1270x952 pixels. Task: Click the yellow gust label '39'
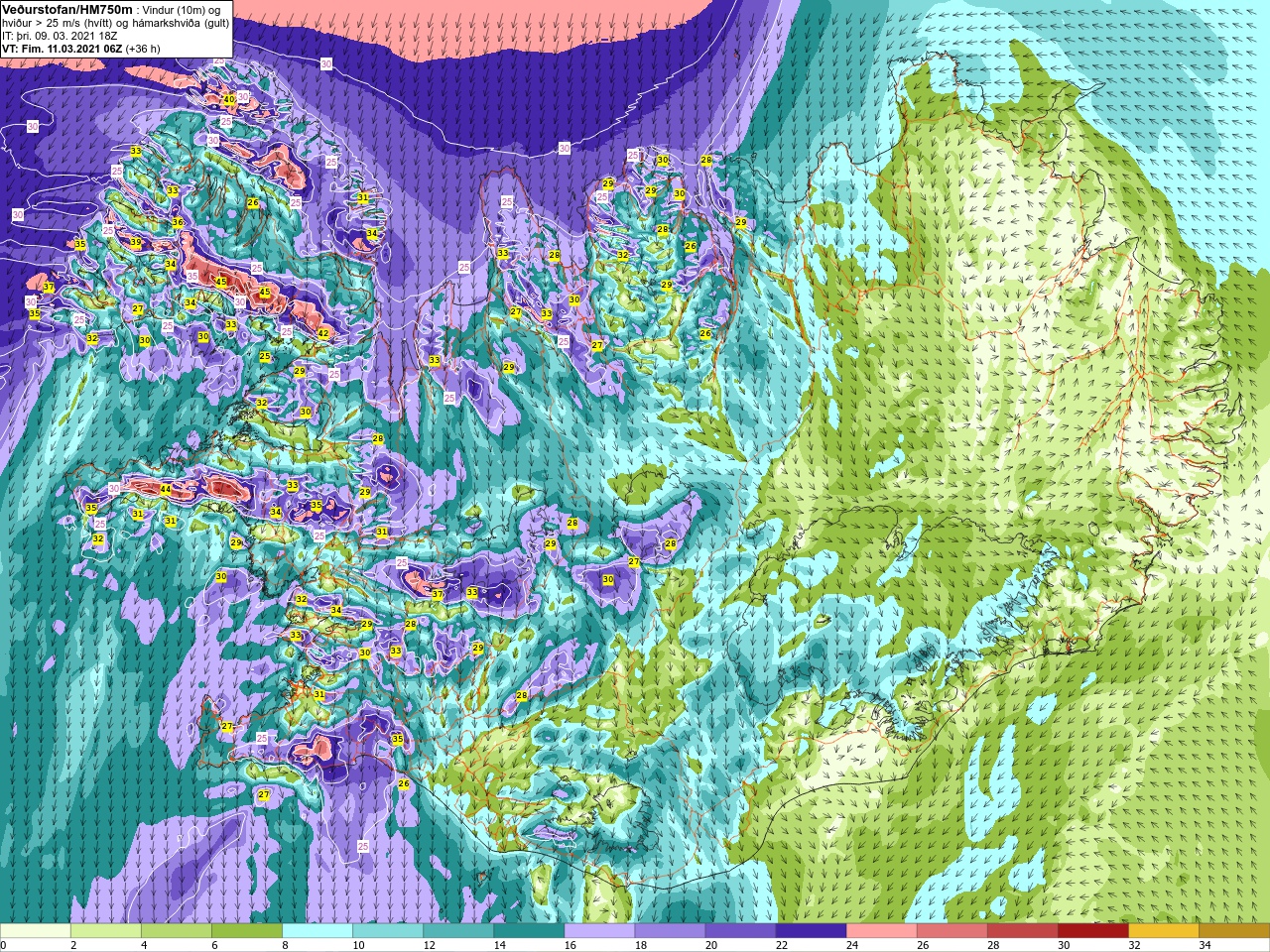tap(135, 243)
